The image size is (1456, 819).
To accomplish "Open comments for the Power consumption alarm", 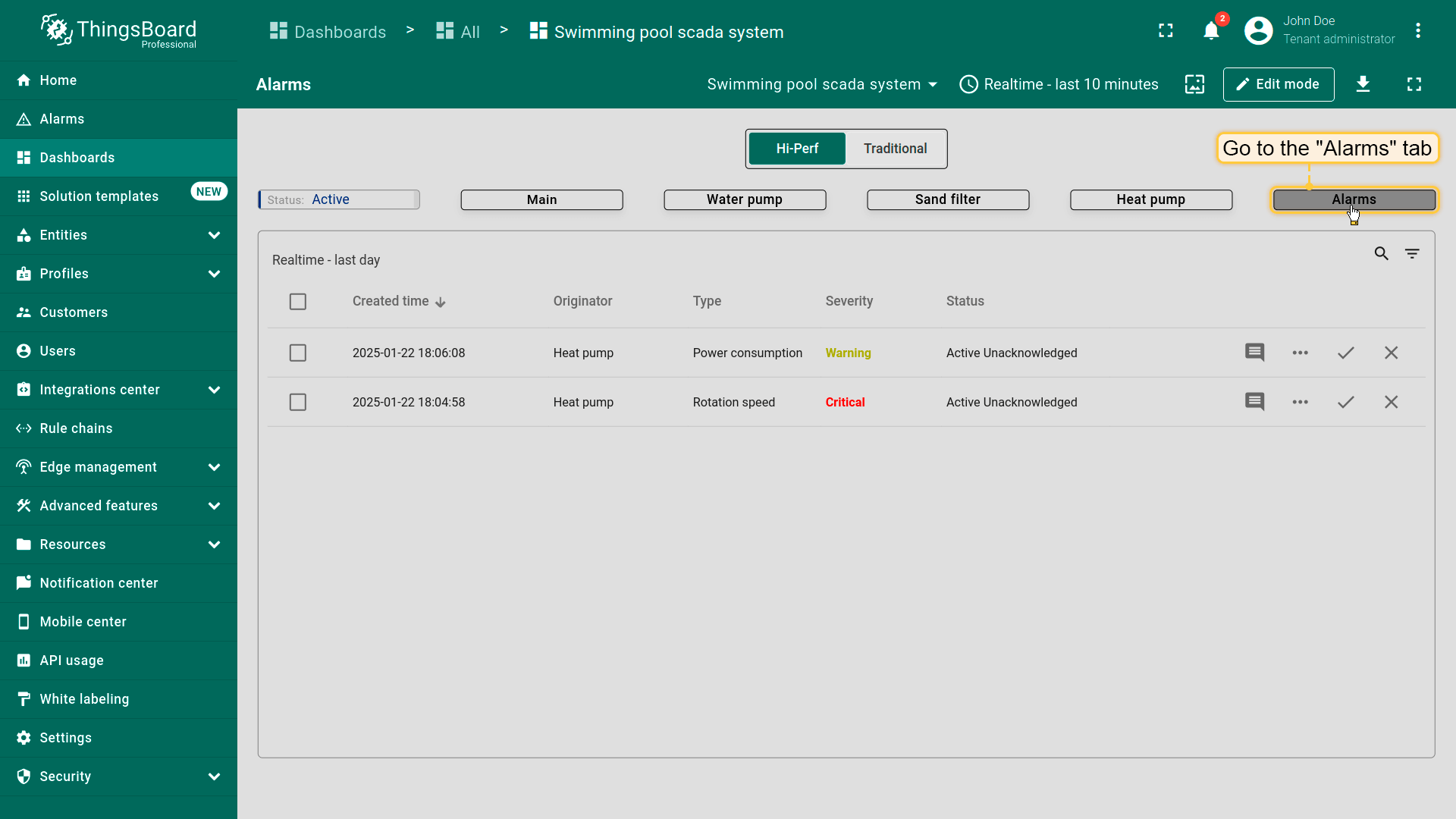I will pos(1254,353).
